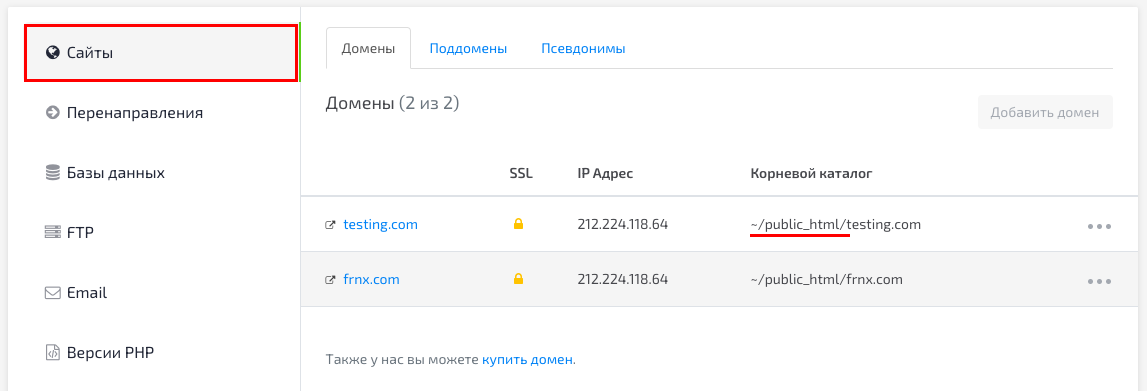Click the ~/public_html/frnx.com root directory path
This screenshot has width=1147, height=391.
pos(827,279)
